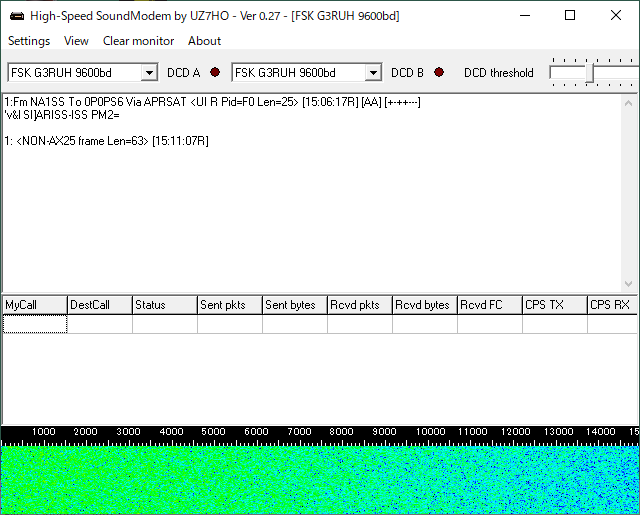Expand channel A modem type dropdown

coord(149,73)
